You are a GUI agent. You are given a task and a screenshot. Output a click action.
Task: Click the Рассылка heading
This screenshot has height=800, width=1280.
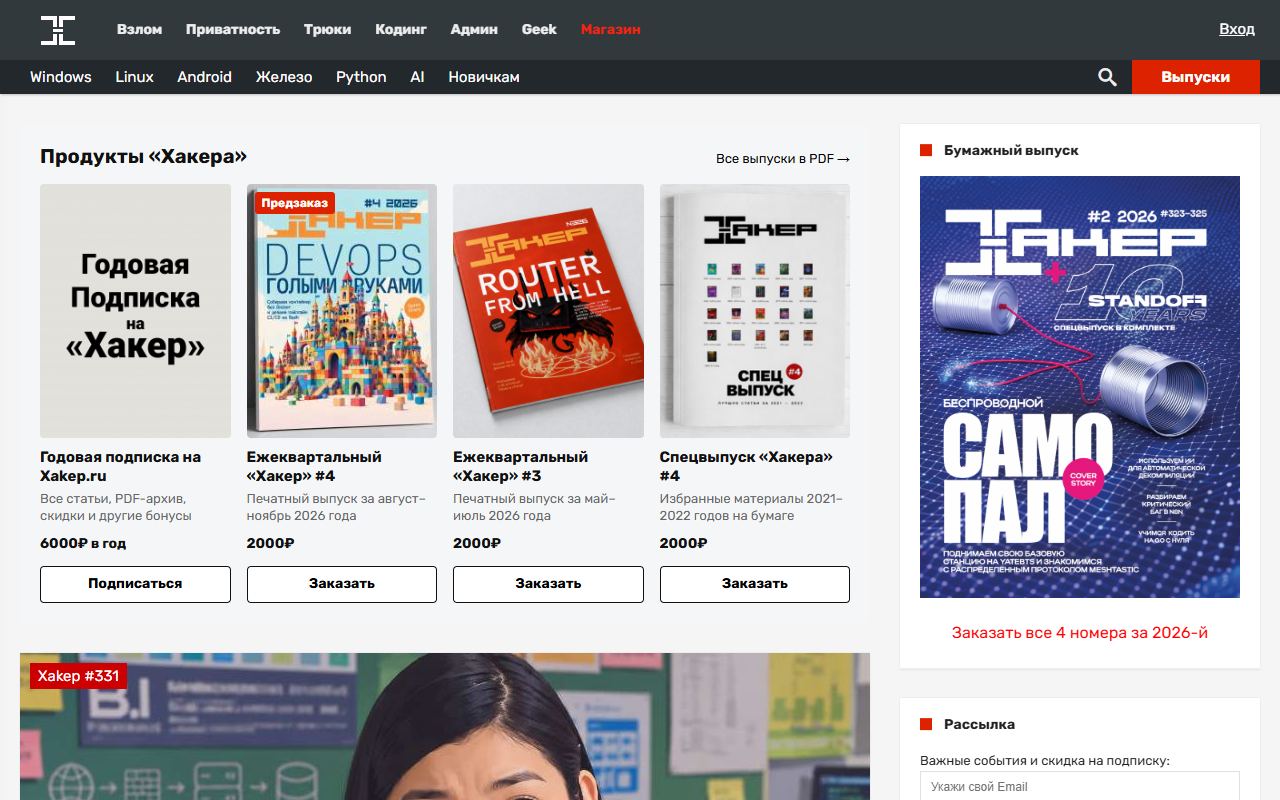979,724
